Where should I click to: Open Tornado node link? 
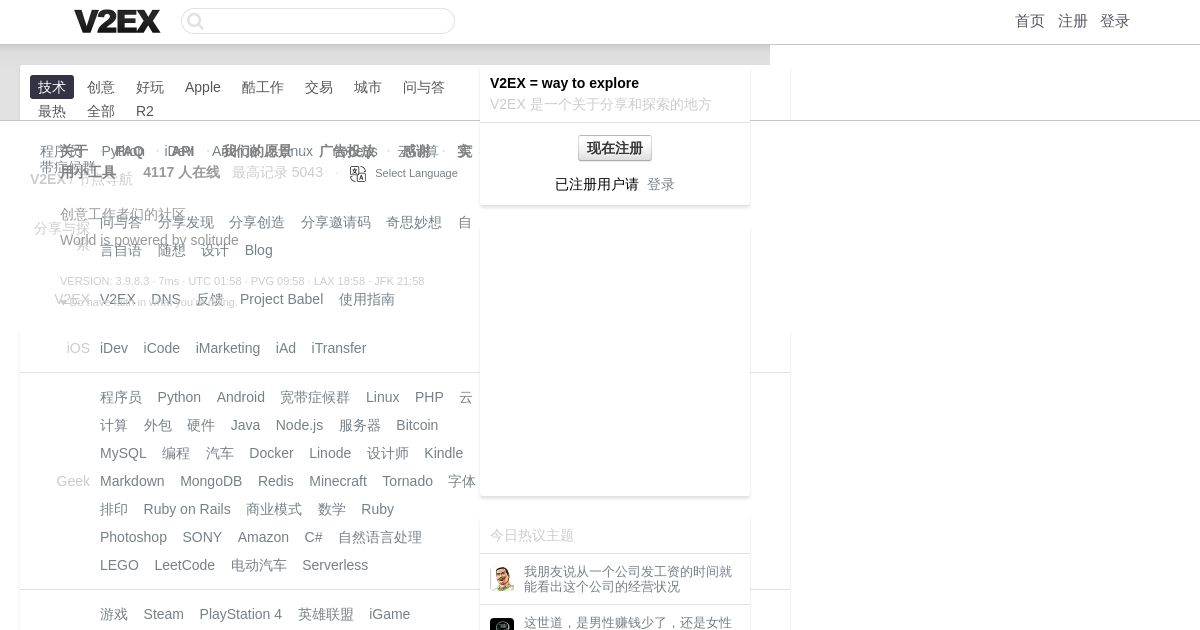[407, 481]
